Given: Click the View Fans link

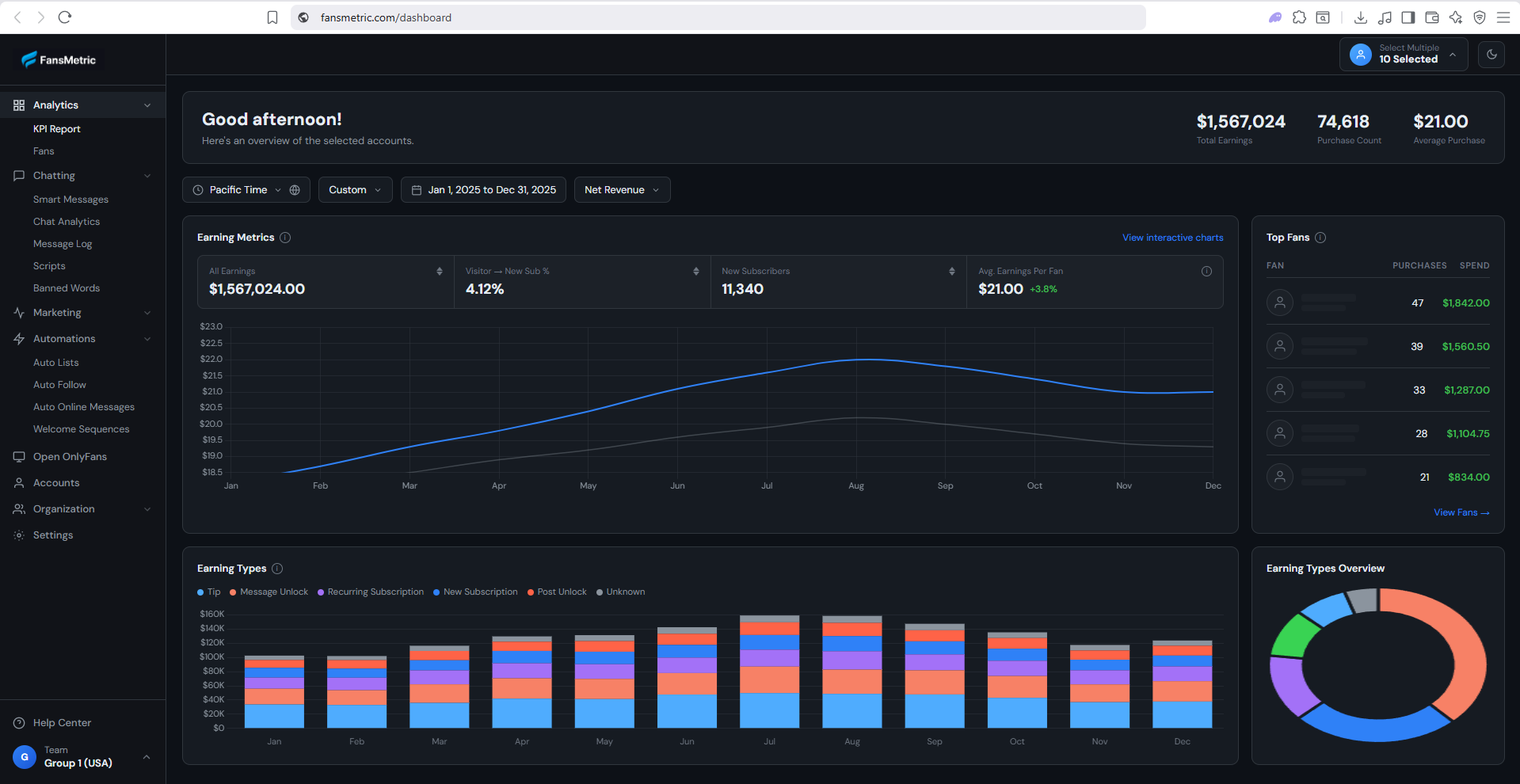Looking at the screenshot, I should click(x=1461, y=512).
